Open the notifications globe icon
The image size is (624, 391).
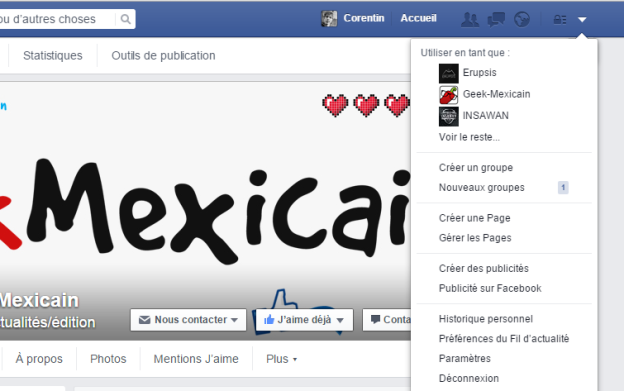pyautogui.click(x=522, y=19)
